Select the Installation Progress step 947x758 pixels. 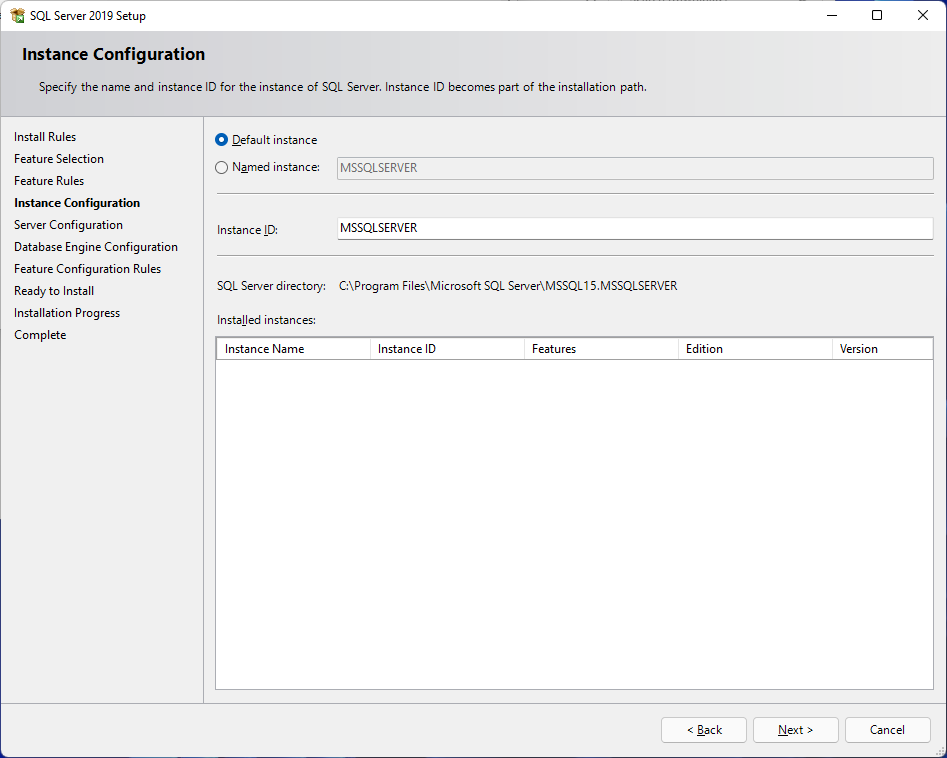pos(67,313)
